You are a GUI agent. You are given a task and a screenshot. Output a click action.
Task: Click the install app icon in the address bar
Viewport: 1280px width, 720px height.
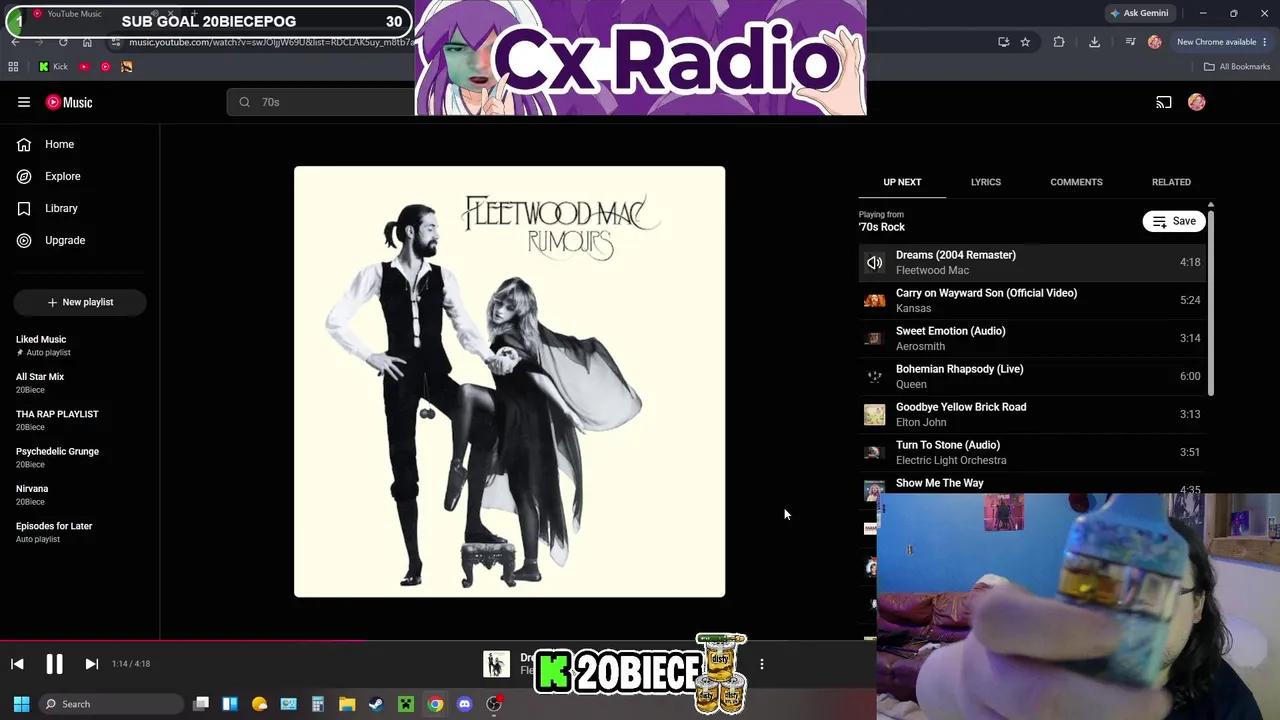(x=1003, y=42)
